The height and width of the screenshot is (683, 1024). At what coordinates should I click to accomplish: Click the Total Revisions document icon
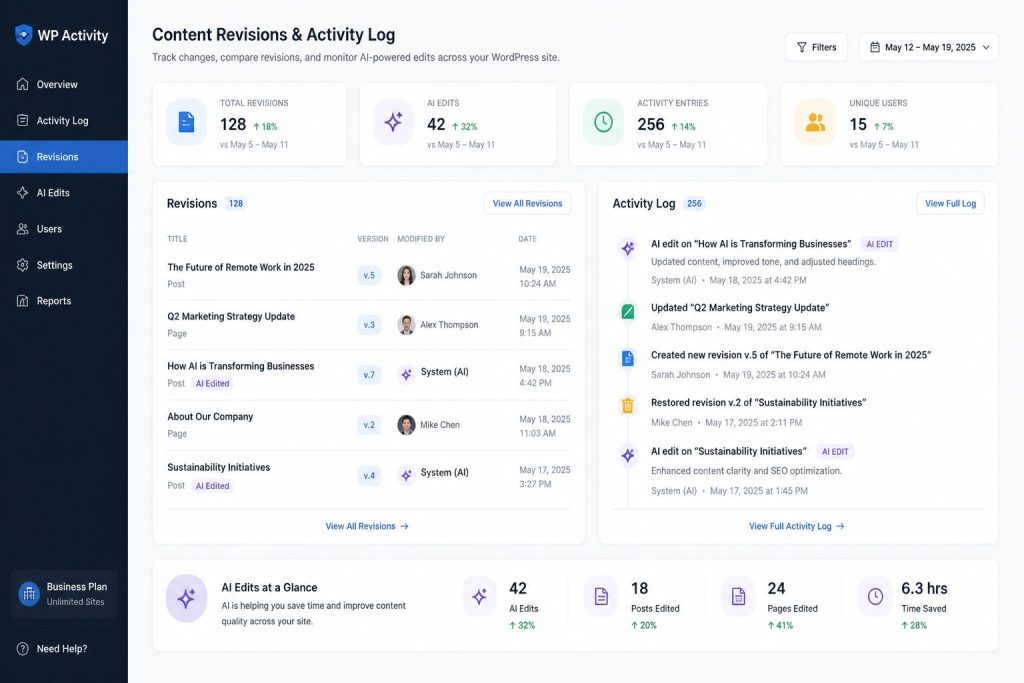[x=186, y=122]
